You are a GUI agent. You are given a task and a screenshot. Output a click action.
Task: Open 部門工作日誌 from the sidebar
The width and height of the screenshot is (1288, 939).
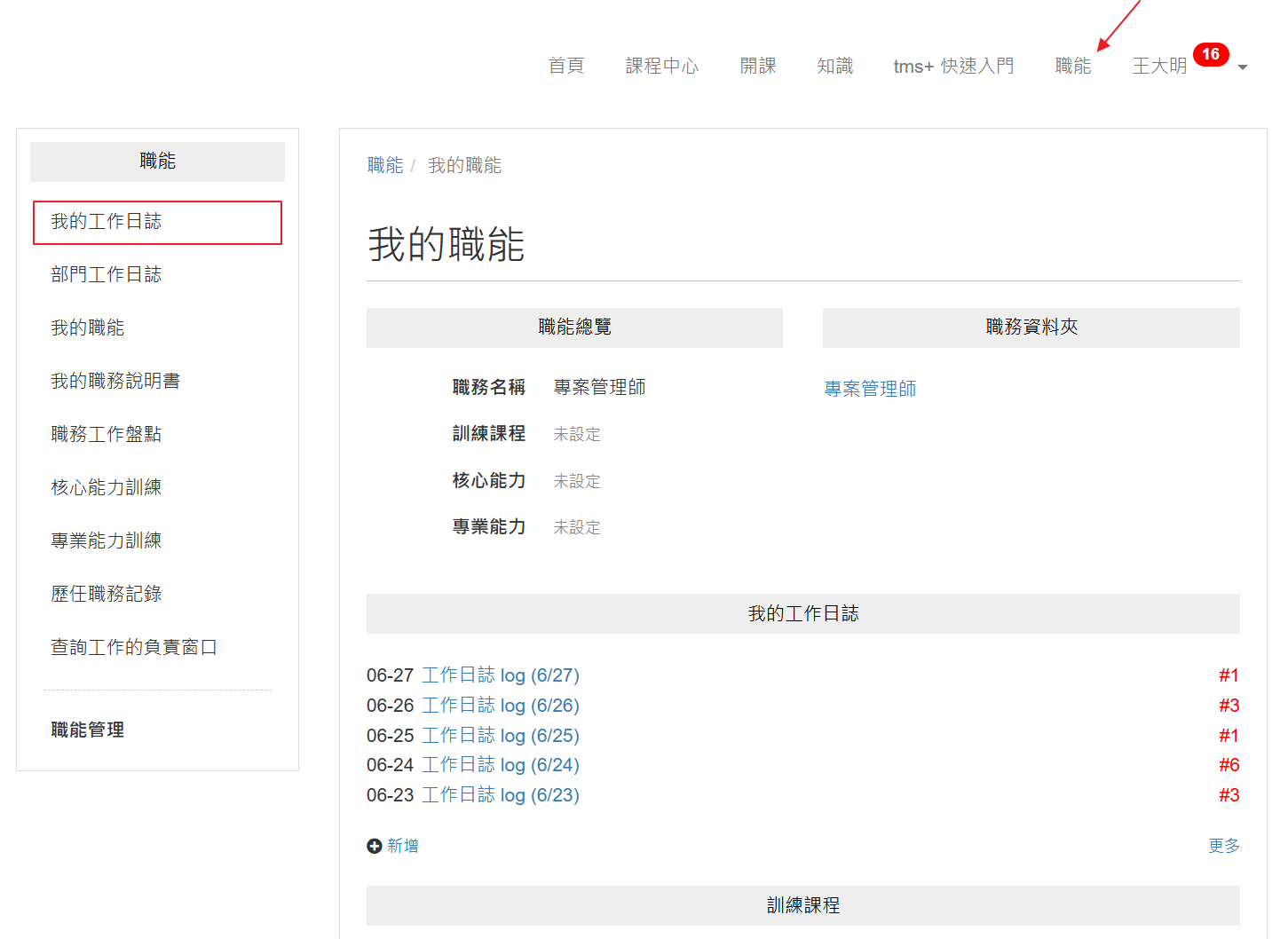(x=107, y=275)
